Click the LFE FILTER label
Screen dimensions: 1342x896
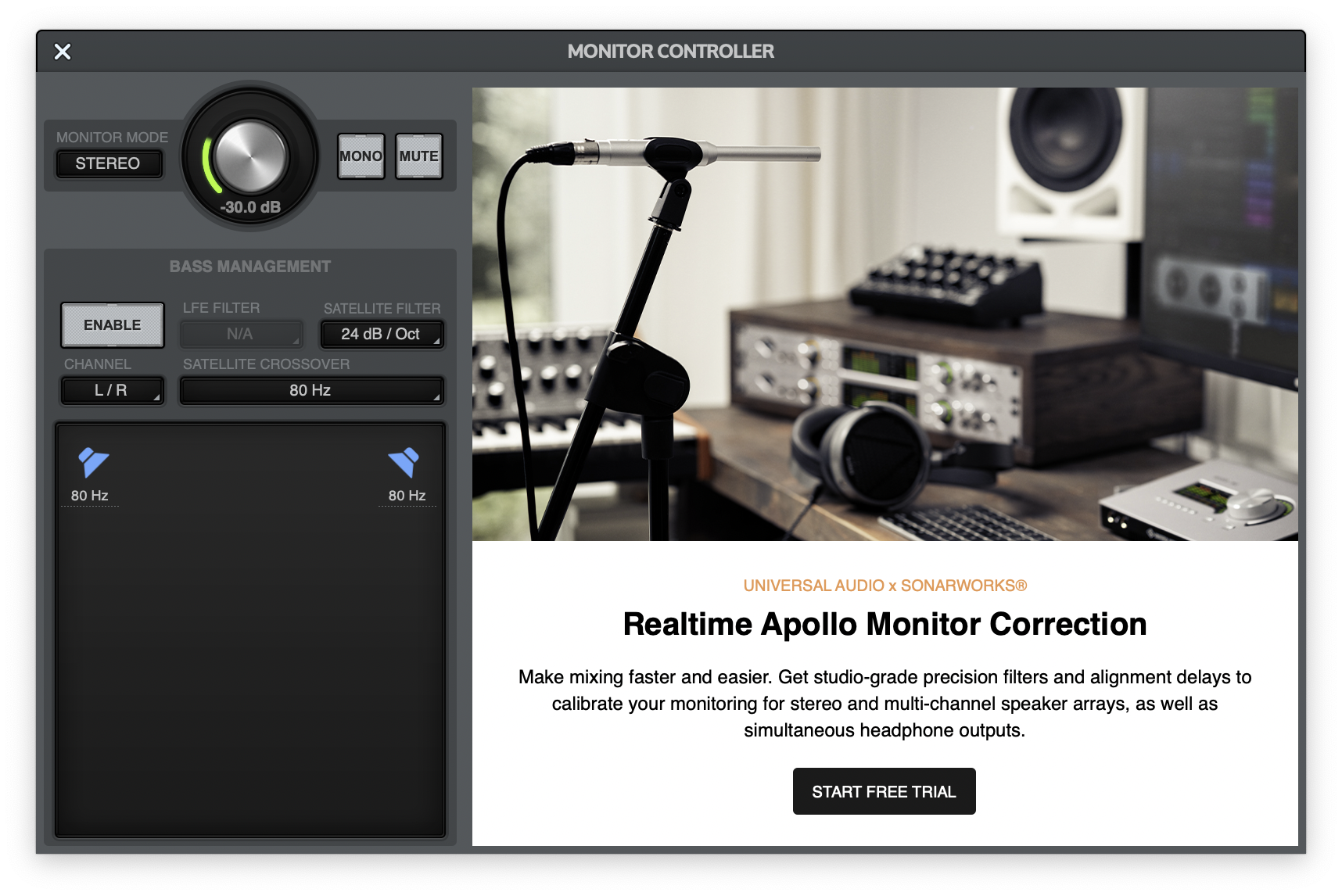click(x=221, y=308)
